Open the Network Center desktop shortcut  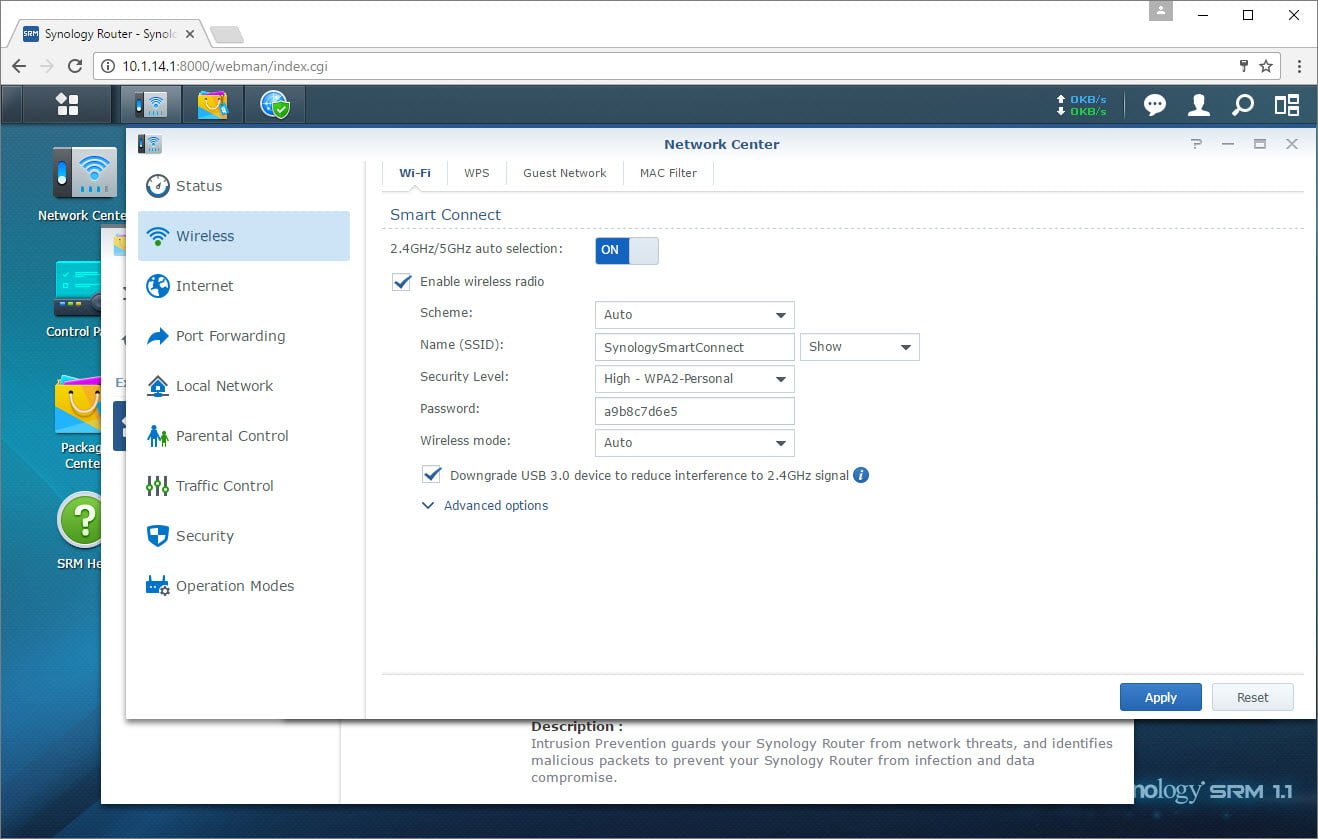(x=85, y=185)
